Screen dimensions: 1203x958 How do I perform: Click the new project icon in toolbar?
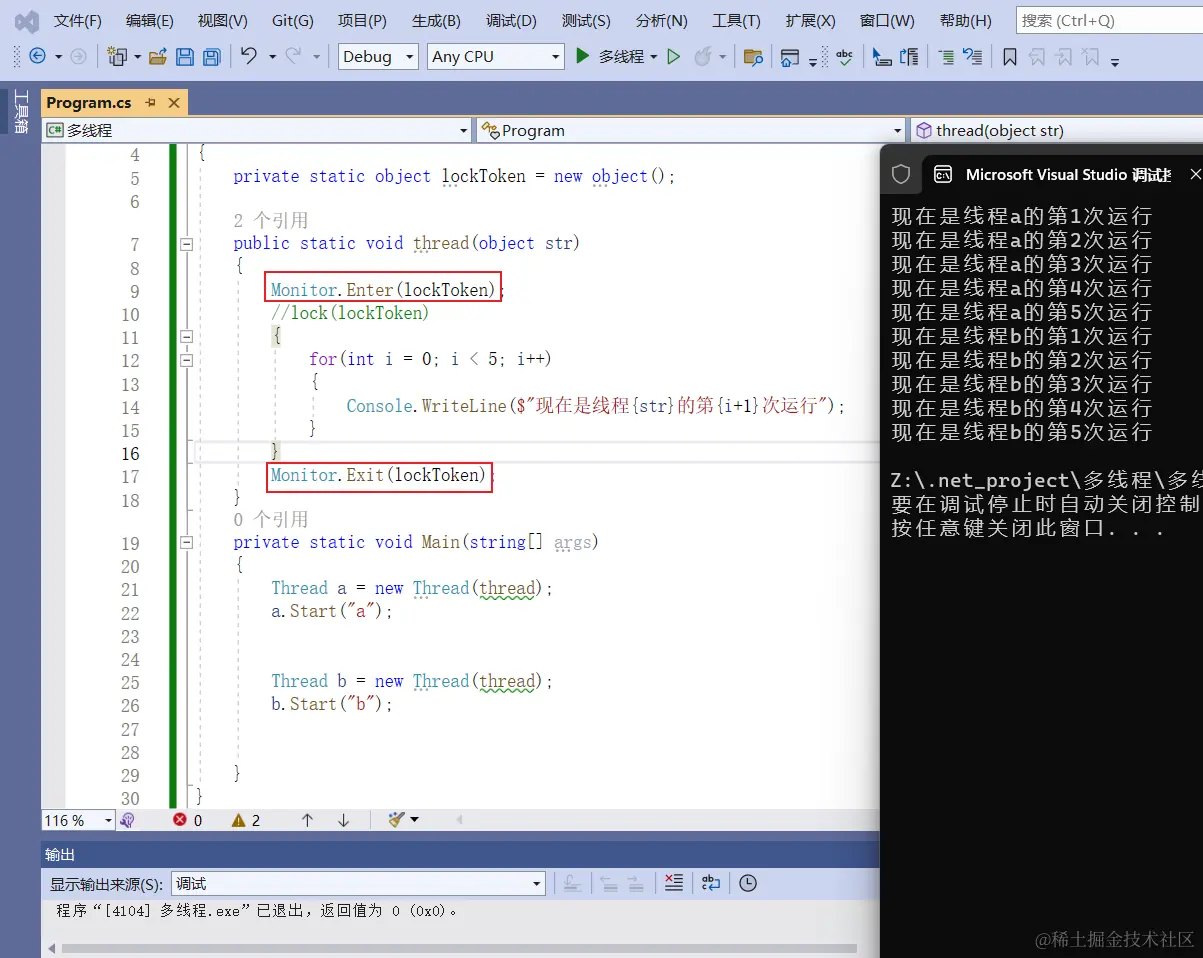[117, 57]
